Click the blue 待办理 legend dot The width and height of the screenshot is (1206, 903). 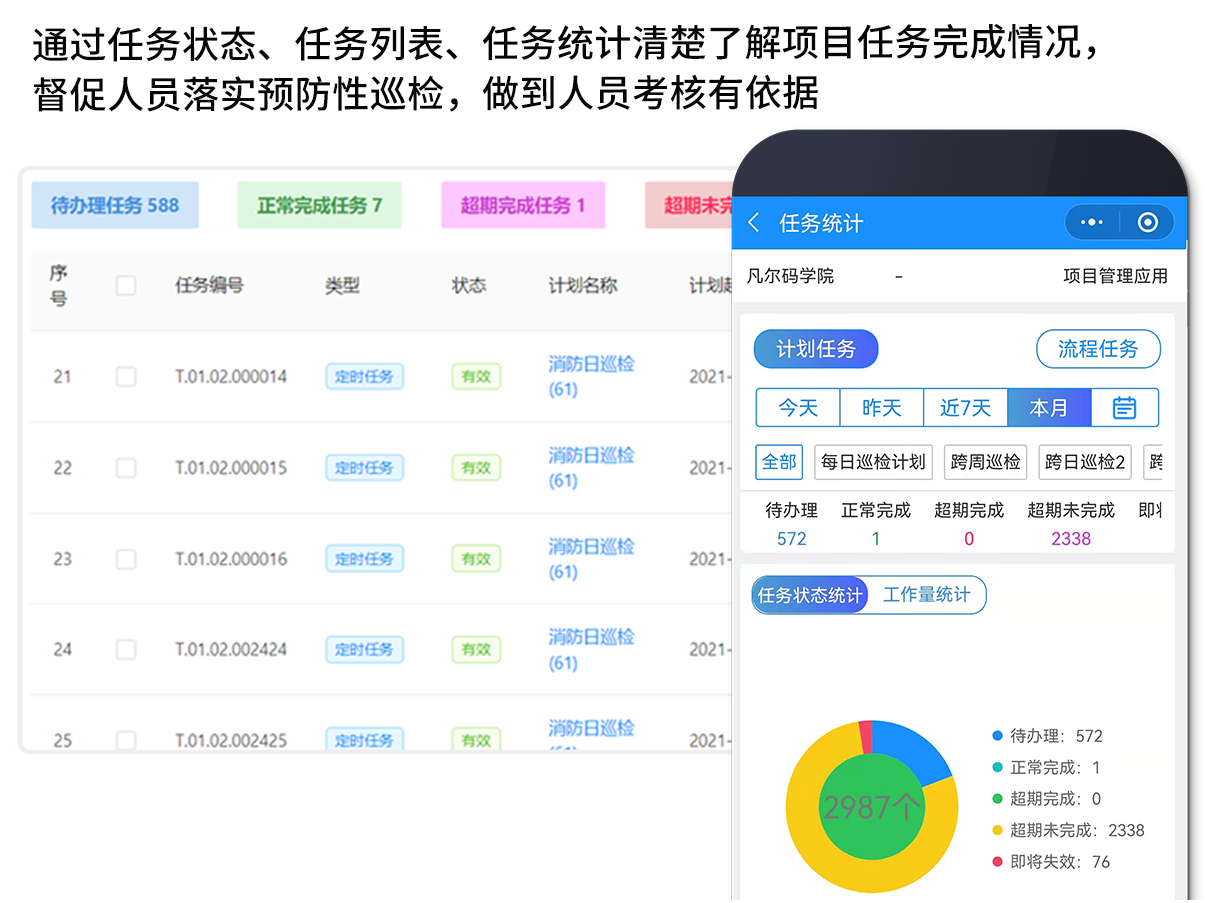click(996, 734)
